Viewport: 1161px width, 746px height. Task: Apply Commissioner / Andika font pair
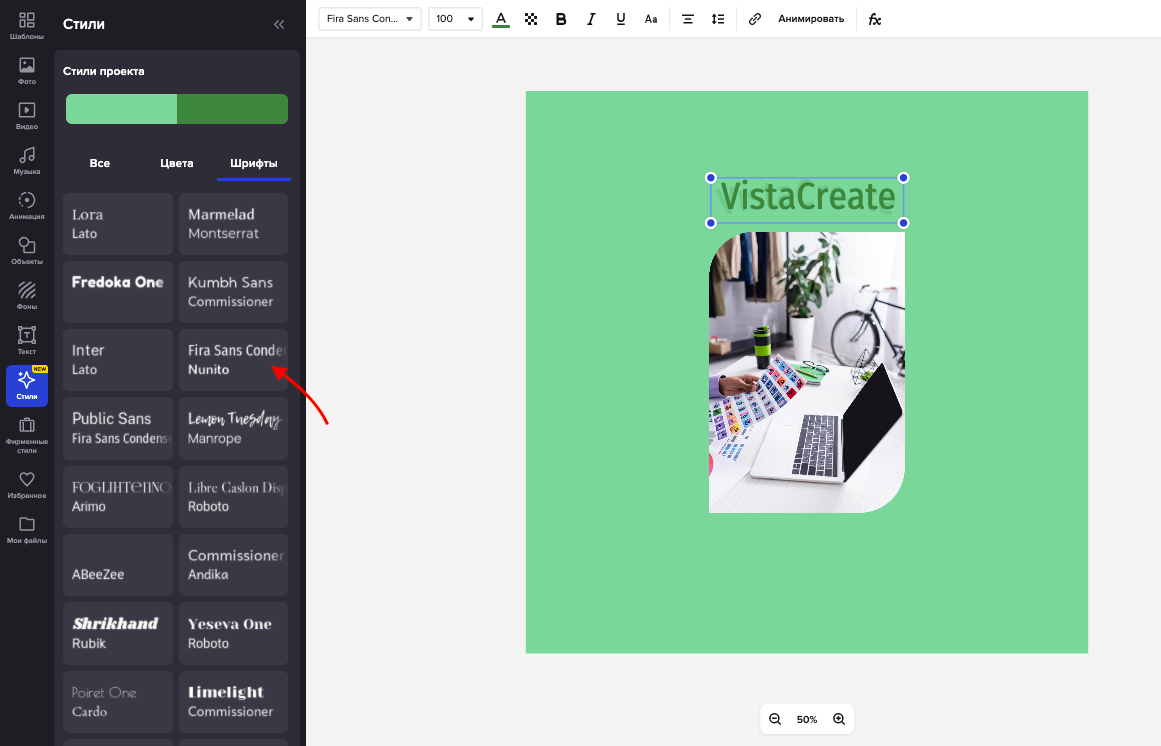(233, 565)
